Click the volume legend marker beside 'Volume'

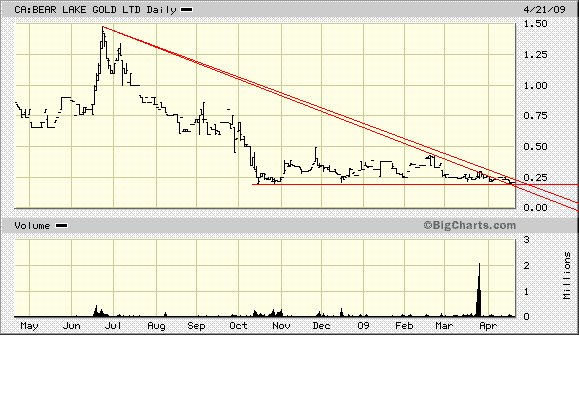pos(61,226)
